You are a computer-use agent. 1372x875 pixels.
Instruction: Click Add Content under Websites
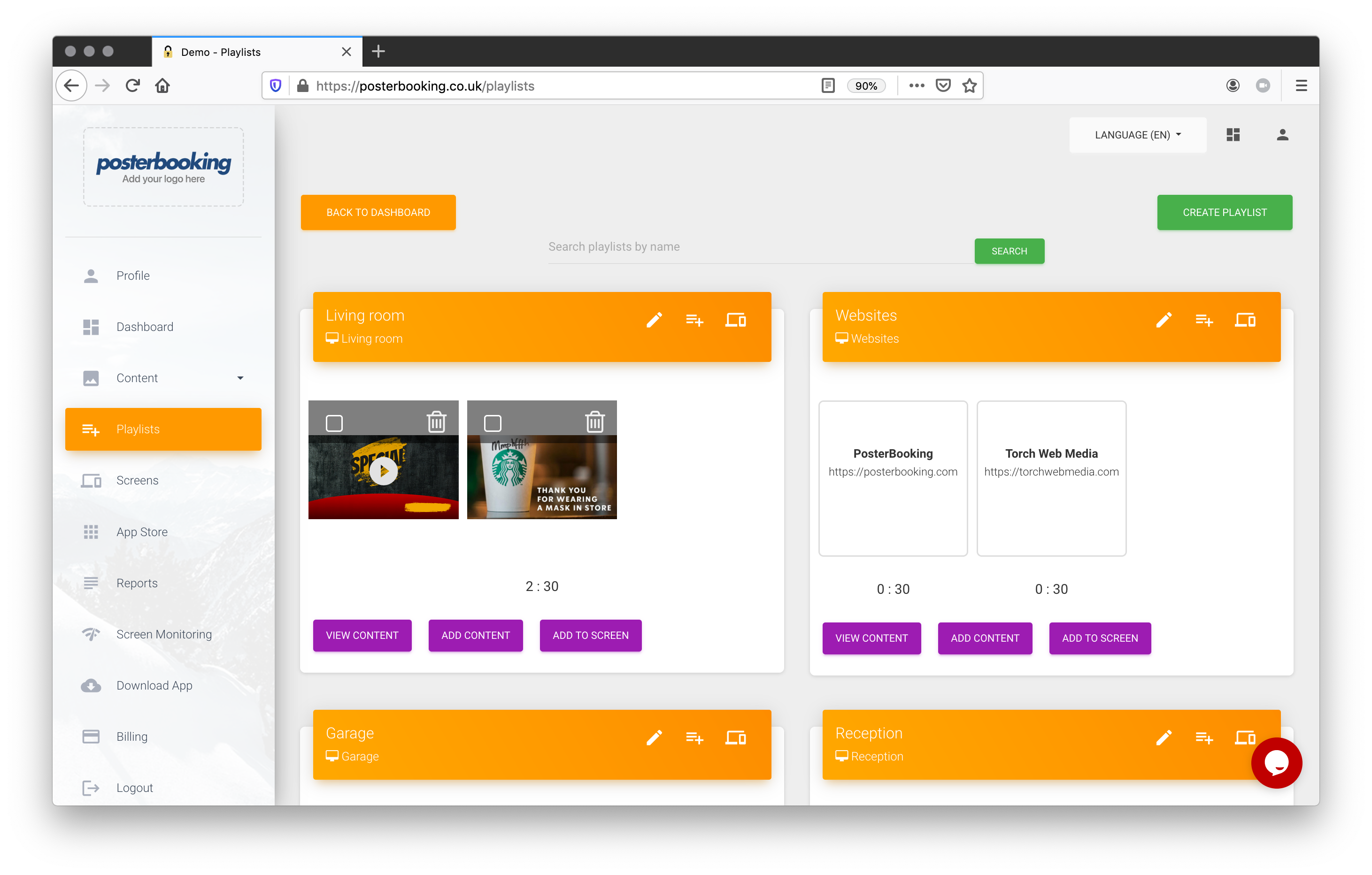pos(985,638)
